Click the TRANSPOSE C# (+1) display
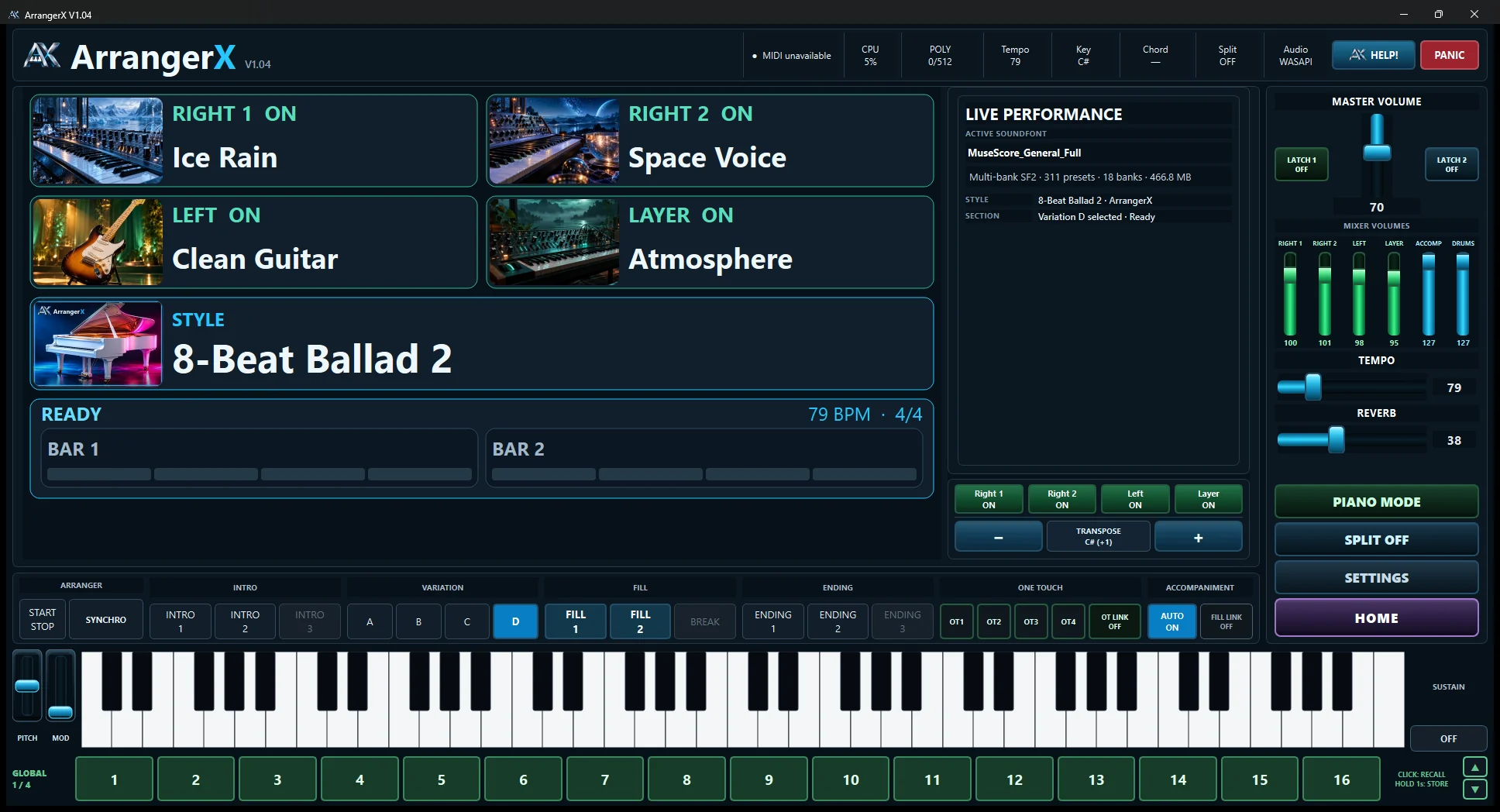1500x812 pixels. (x=1098, y=536)
